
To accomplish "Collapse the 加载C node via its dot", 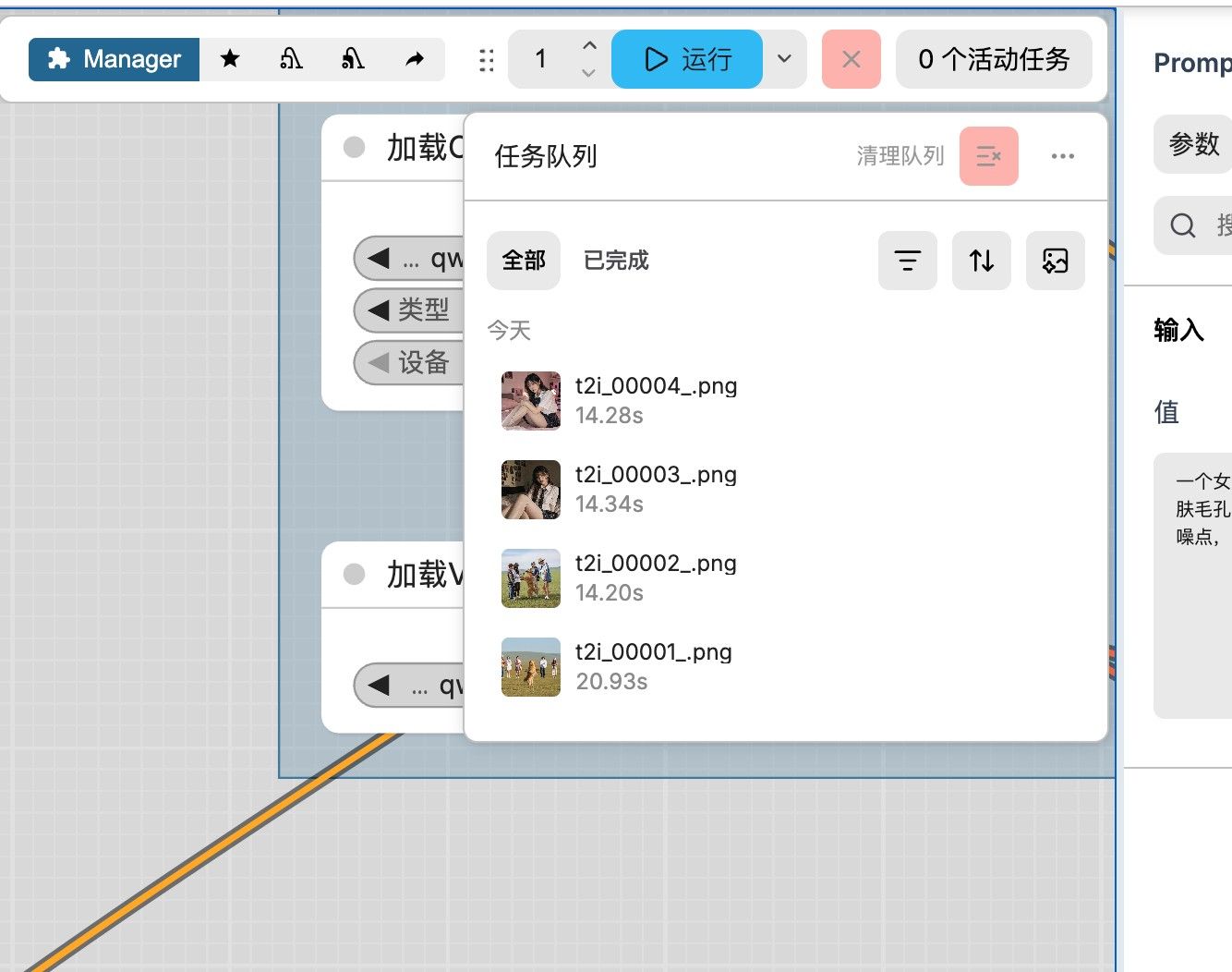I will 354,147.
